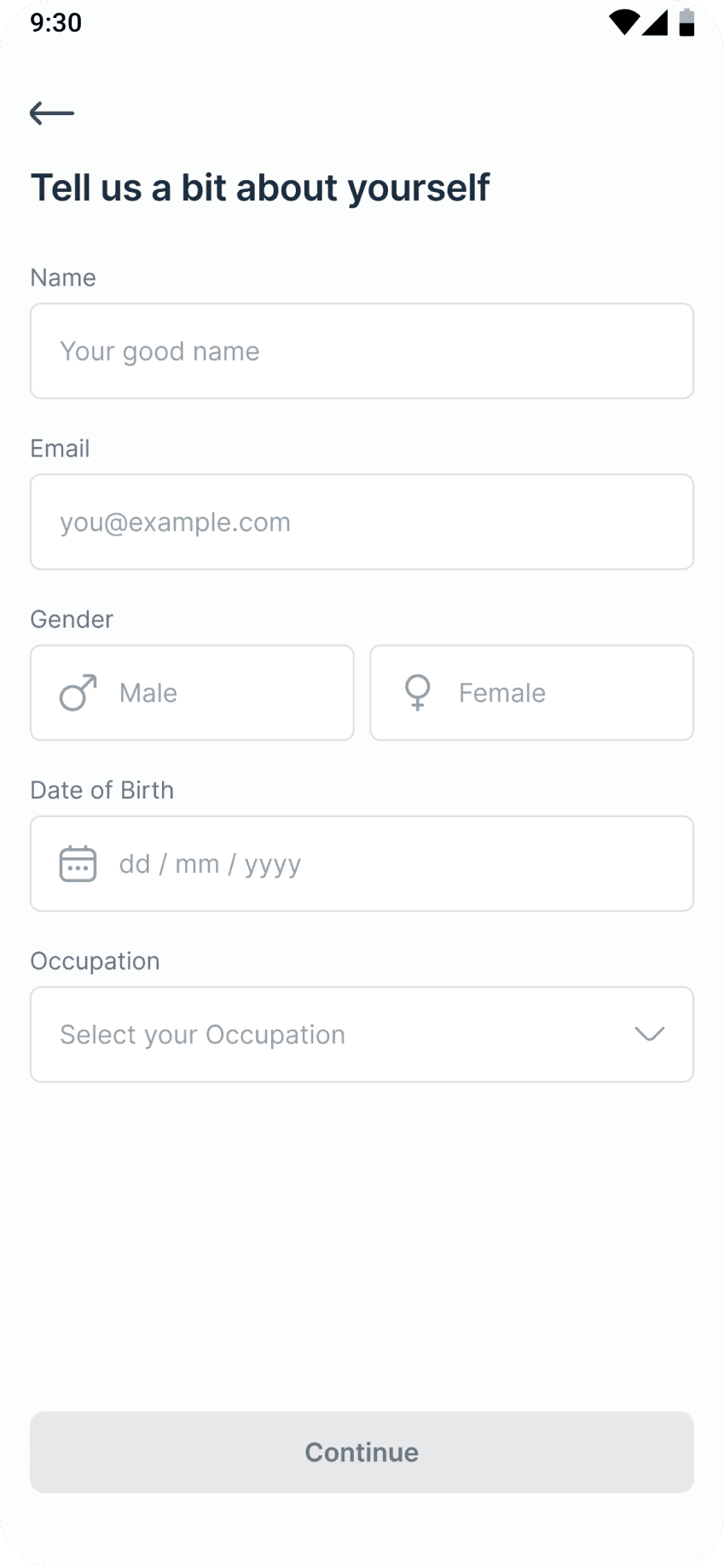Viewport: 724px width, 1568px height.
Task: Click the male symbol icon
Action: [x=78, y=693]
